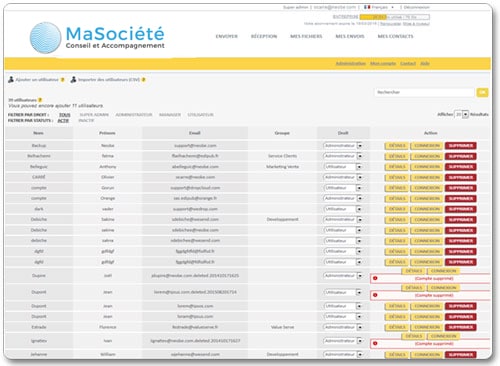Screen dimensions: 500x366
Task: Open help bubble beside import users CSV
Action: [x=144, y=80]
